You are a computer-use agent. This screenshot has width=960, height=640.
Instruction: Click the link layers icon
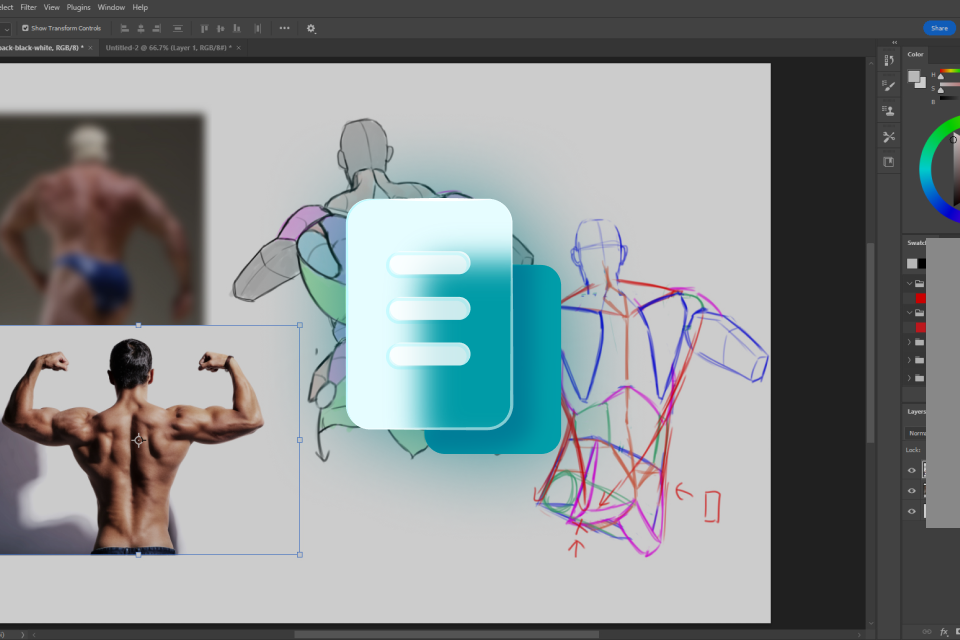(x=927, y=631)
